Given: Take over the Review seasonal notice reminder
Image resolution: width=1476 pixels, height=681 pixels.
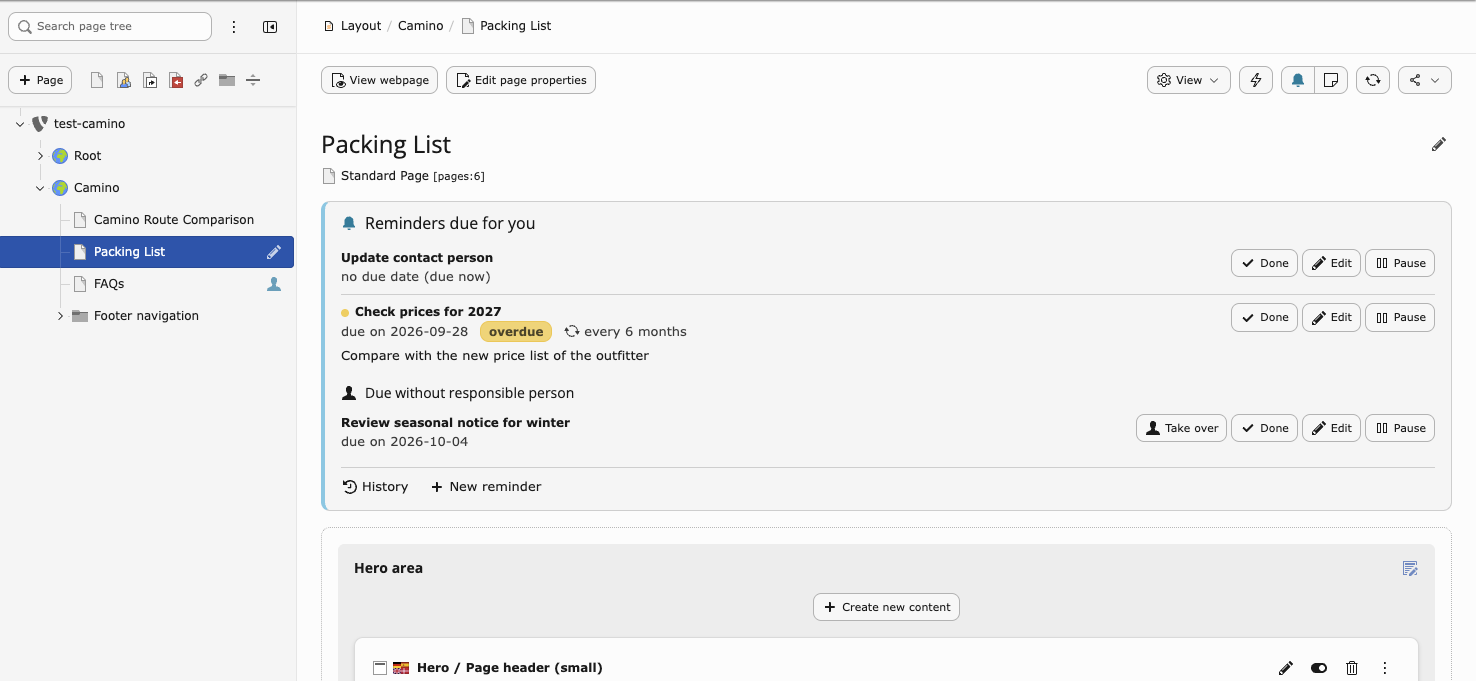Looking at the screenshot, I should point(1181,428).
